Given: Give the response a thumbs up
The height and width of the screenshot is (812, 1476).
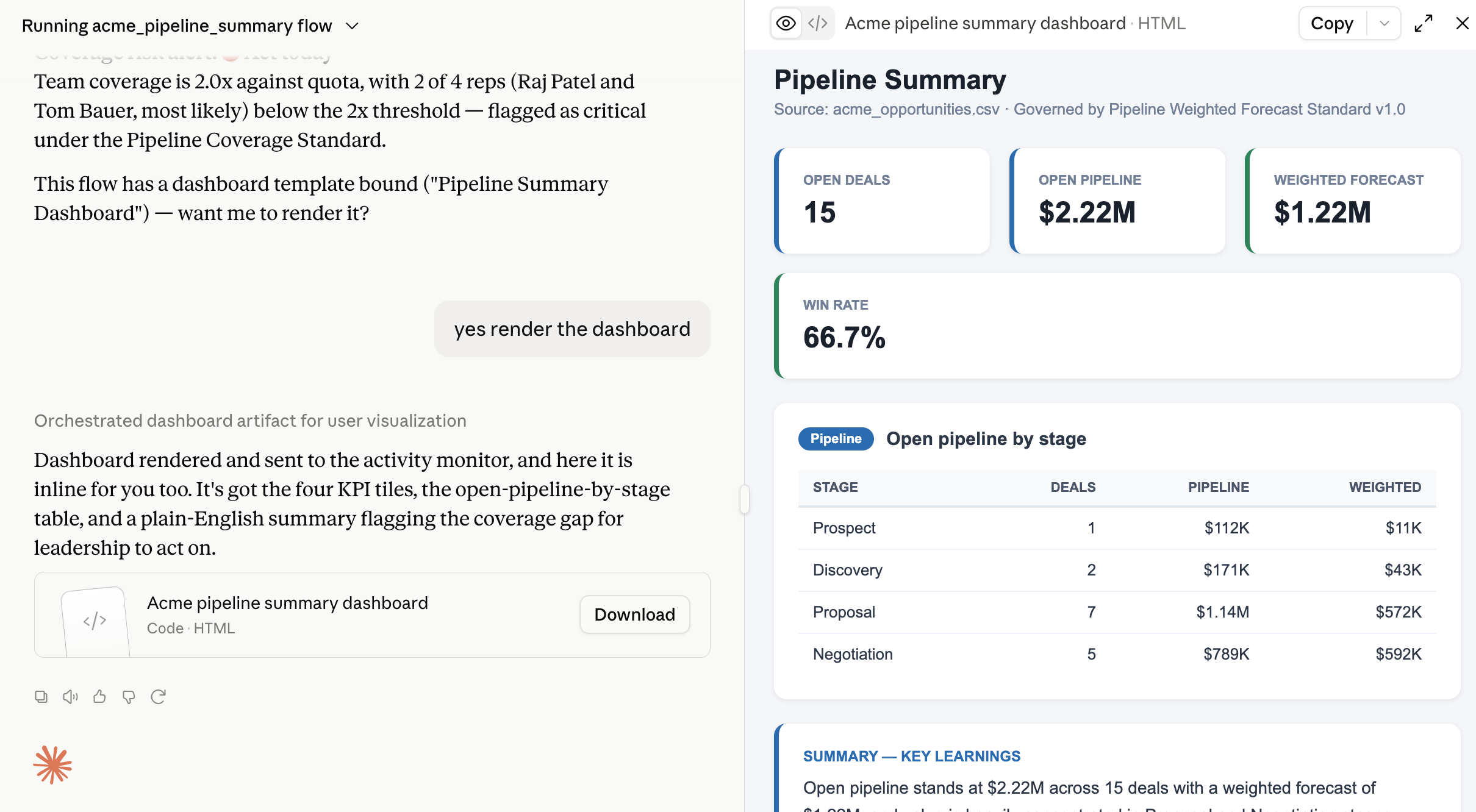Looking at the screenshot, I should (x=99, y=697).
